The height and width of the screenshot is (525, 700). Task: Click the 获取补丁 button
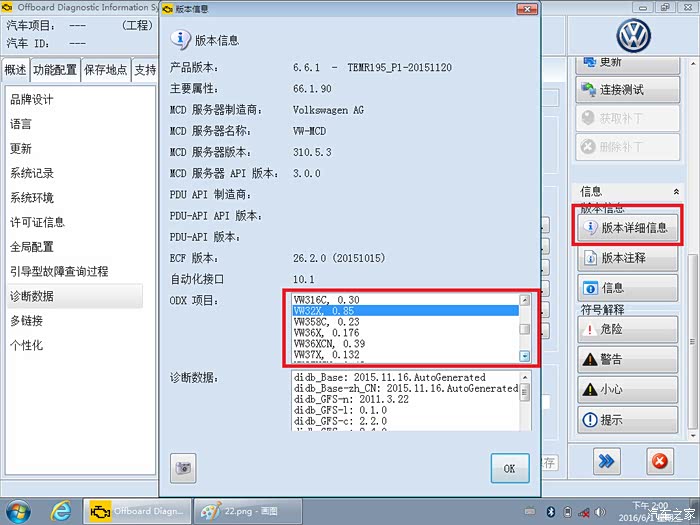(x=628, y=118)
